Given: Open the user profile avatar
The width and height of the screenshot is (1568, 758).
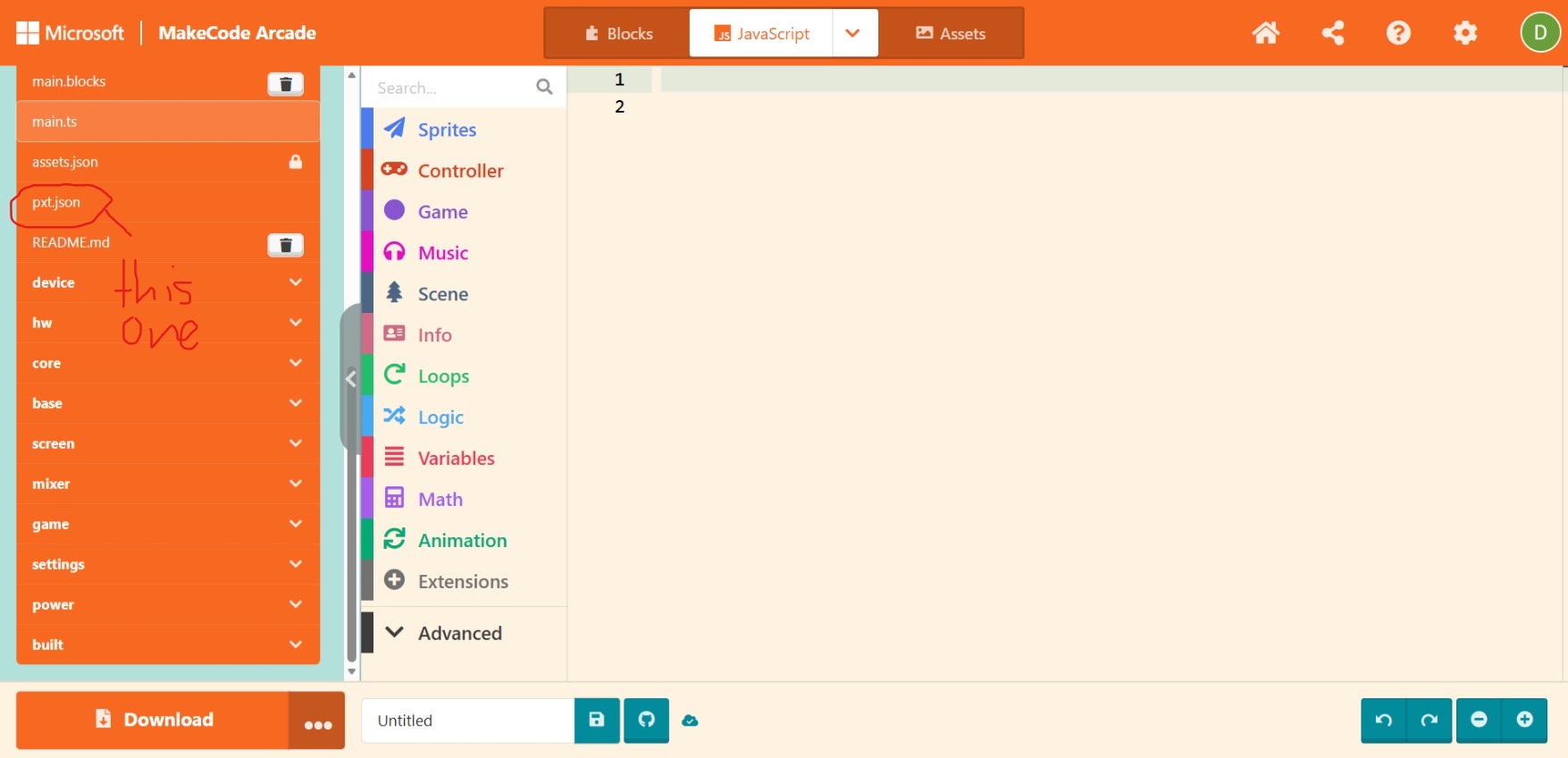Looking at the screenshot, I should click(x=1540, y=33).
